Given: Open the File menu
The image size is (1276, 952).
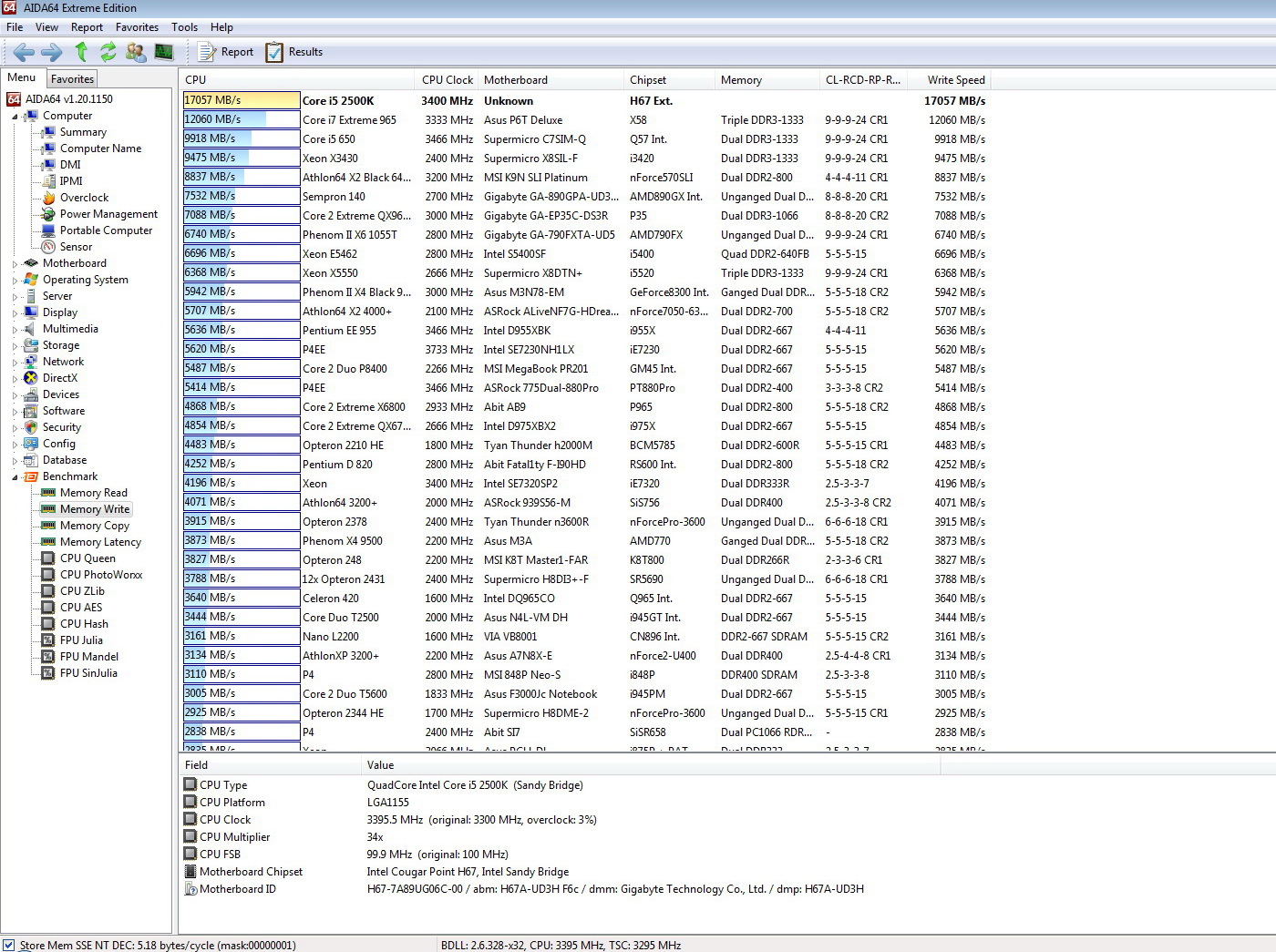Looking at the screenshot, I should pyautogui.click(x=15, y=27).
